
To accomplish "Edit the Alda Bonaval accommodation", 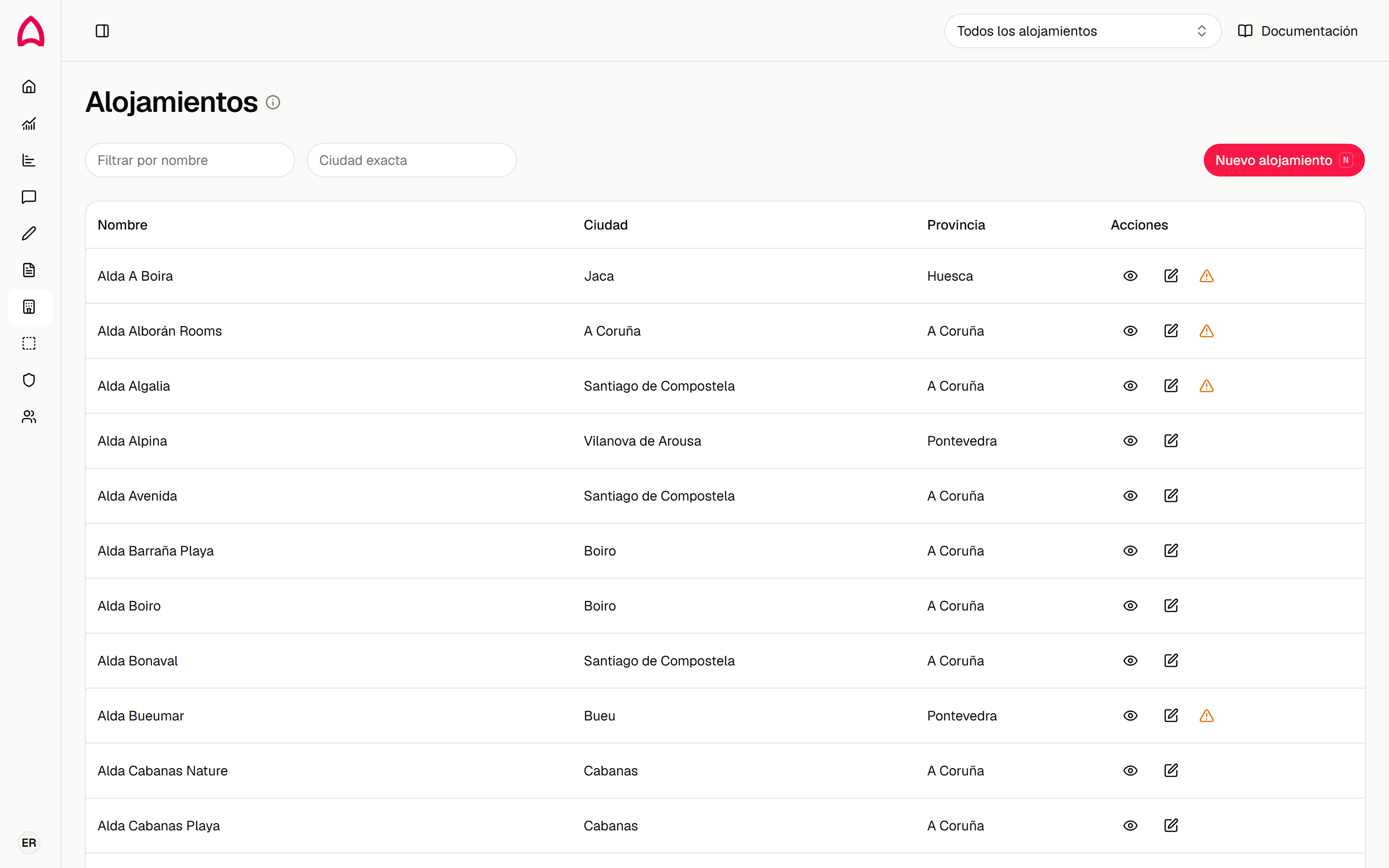I will pyautogui.click(x=1171, y=661).
